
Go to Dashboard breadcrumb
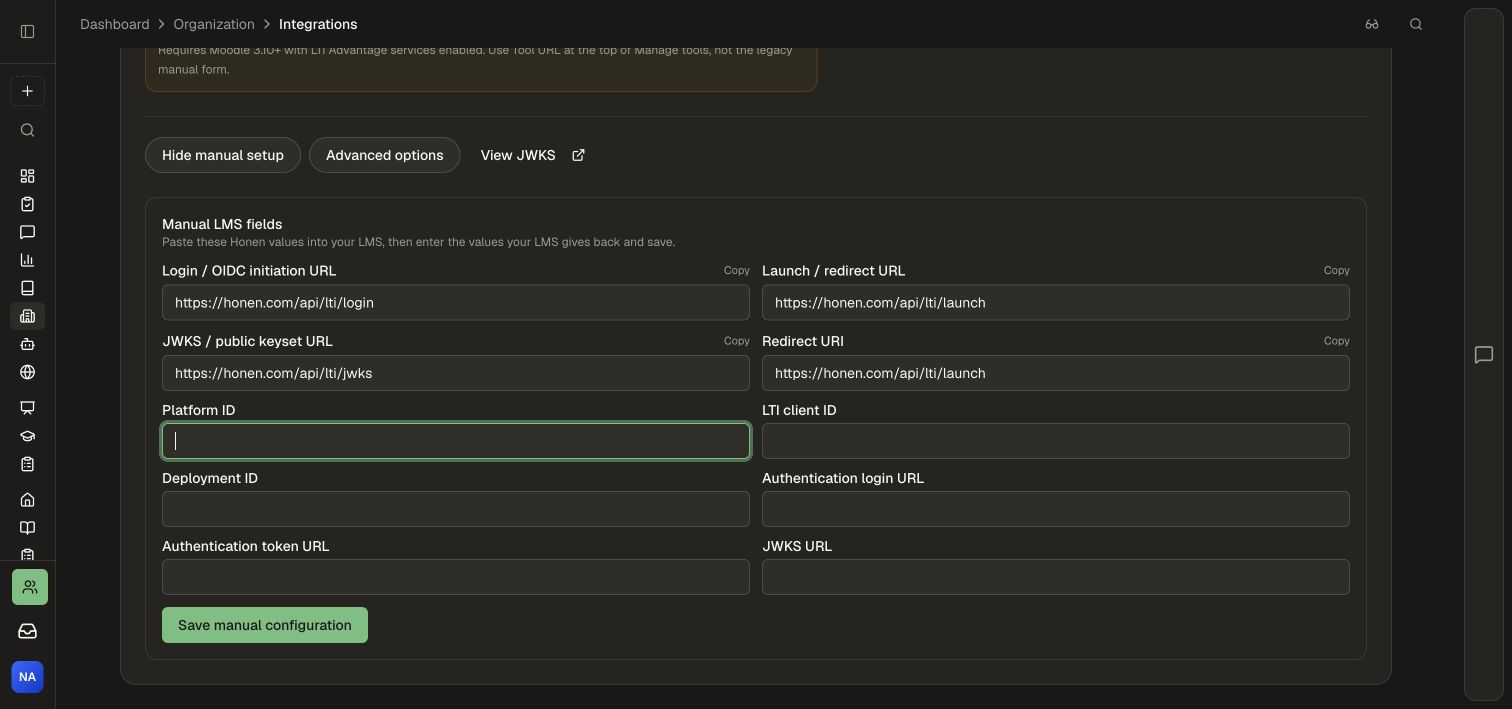point(115,24)
